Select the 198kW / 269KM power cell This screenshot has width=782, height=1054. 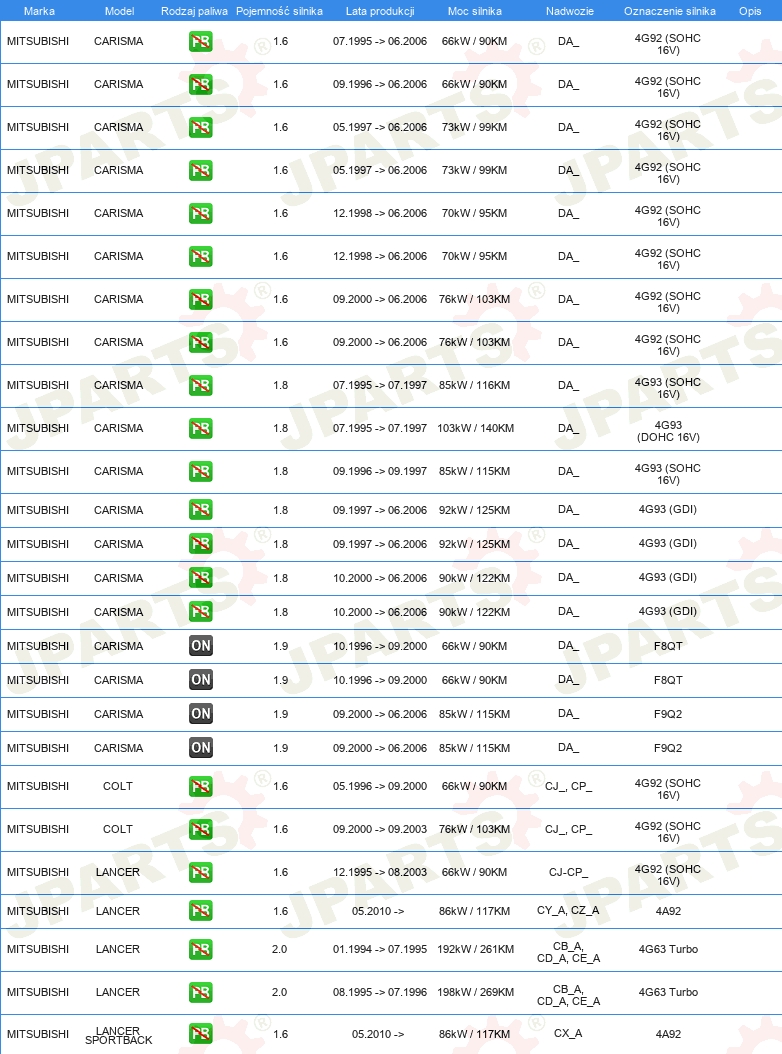(475, 992)
